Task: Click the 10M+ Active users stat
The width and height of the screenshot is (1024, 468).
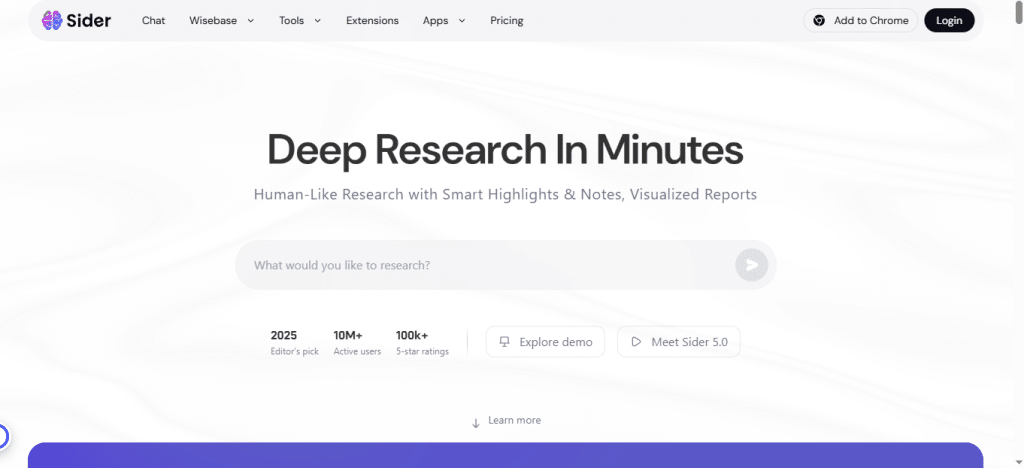Action: point(357,342)
